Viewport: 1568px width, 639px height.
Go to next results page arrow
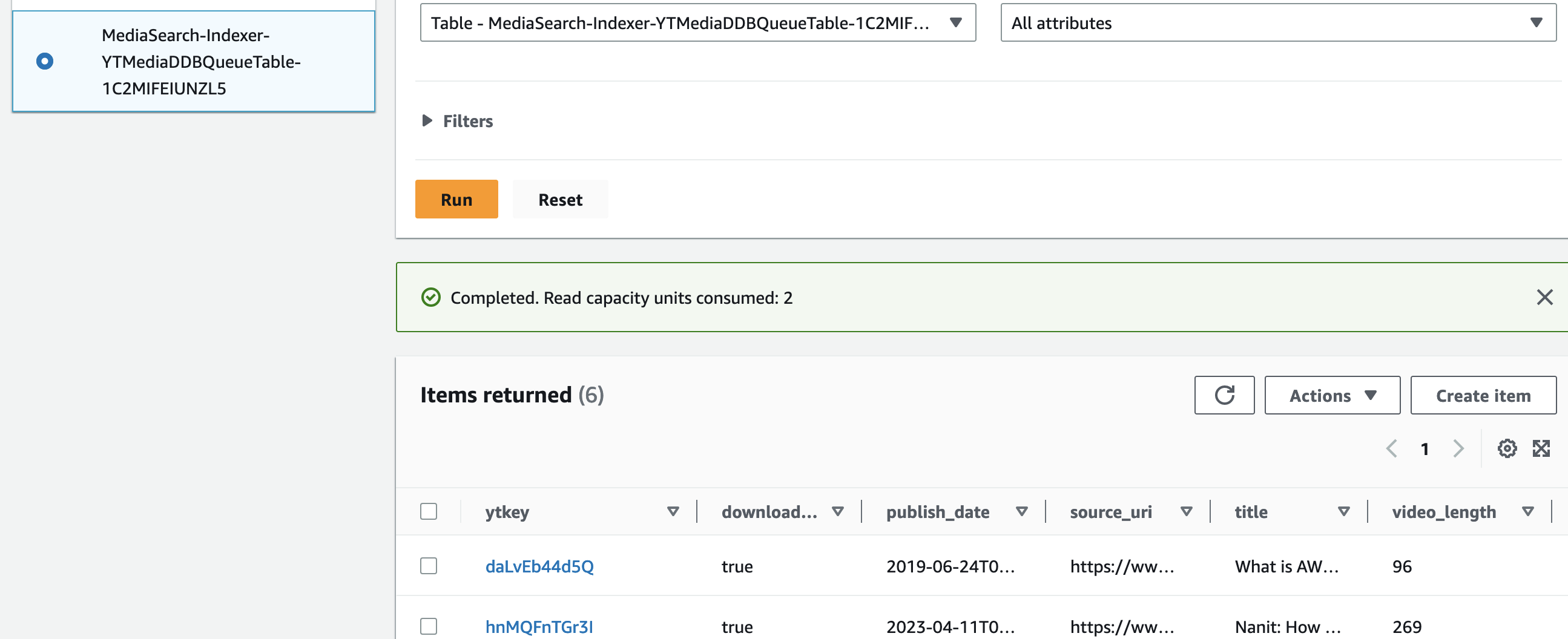point(1458,449)
